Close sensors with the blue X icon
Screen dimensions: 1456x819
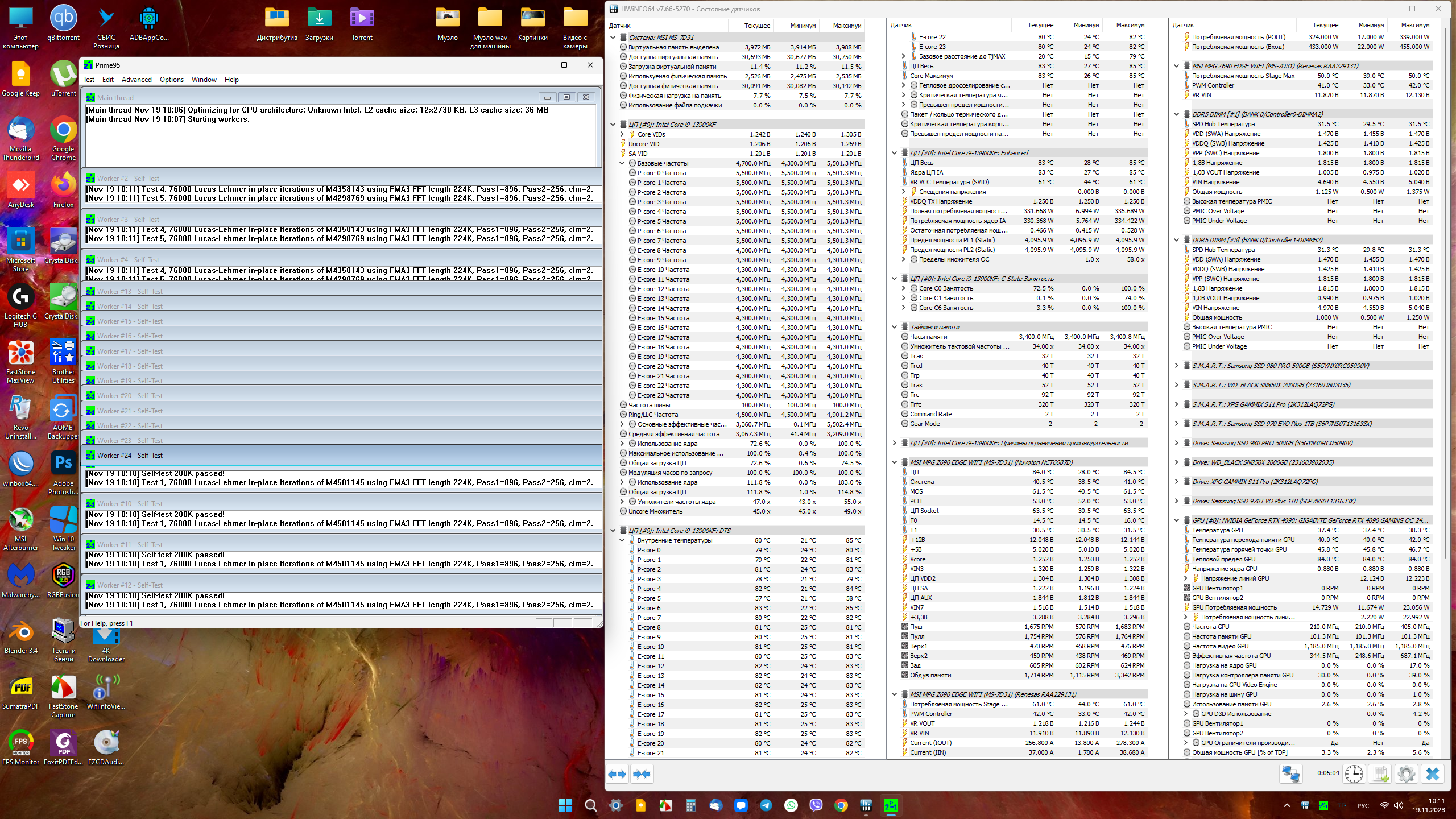pyautogui.click(x=1432, y=774)
